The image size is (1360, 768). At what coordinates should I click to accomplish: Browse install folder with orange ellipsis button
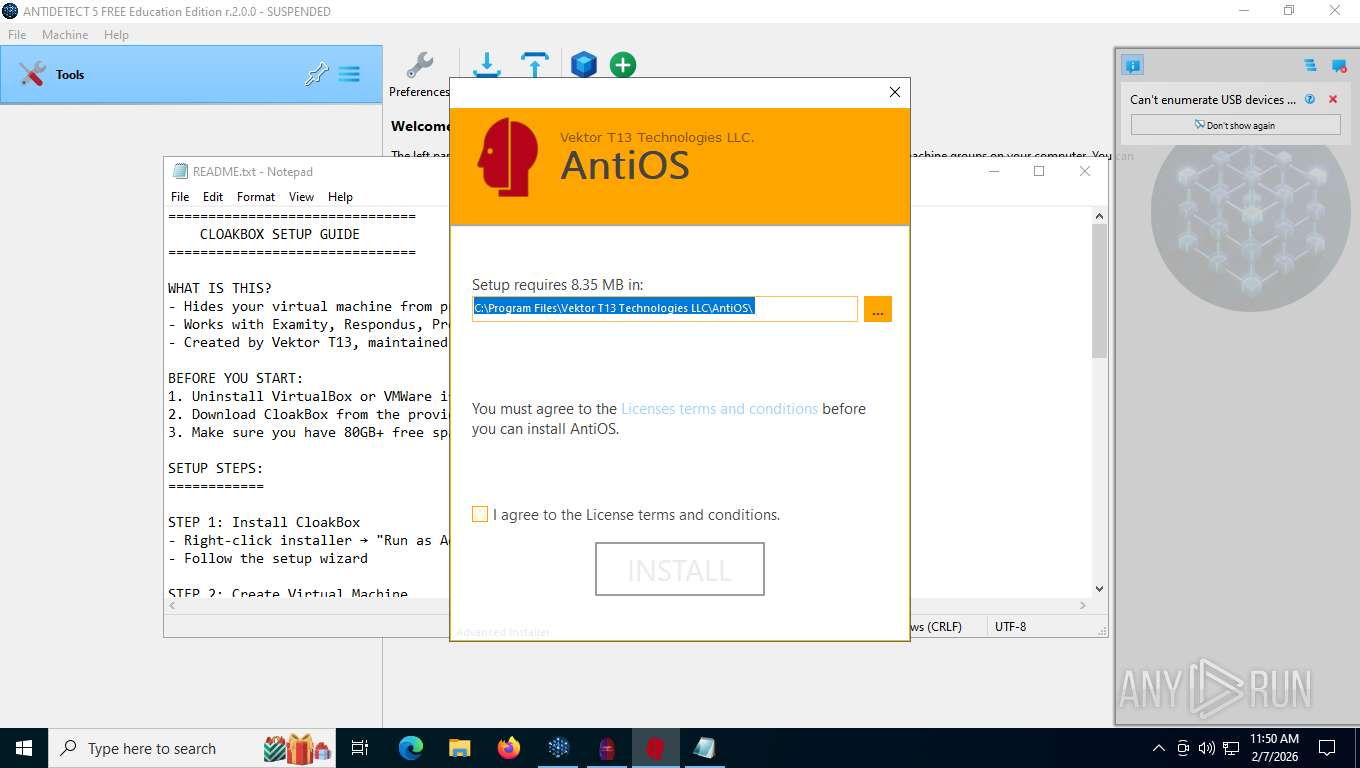(878, 309)
